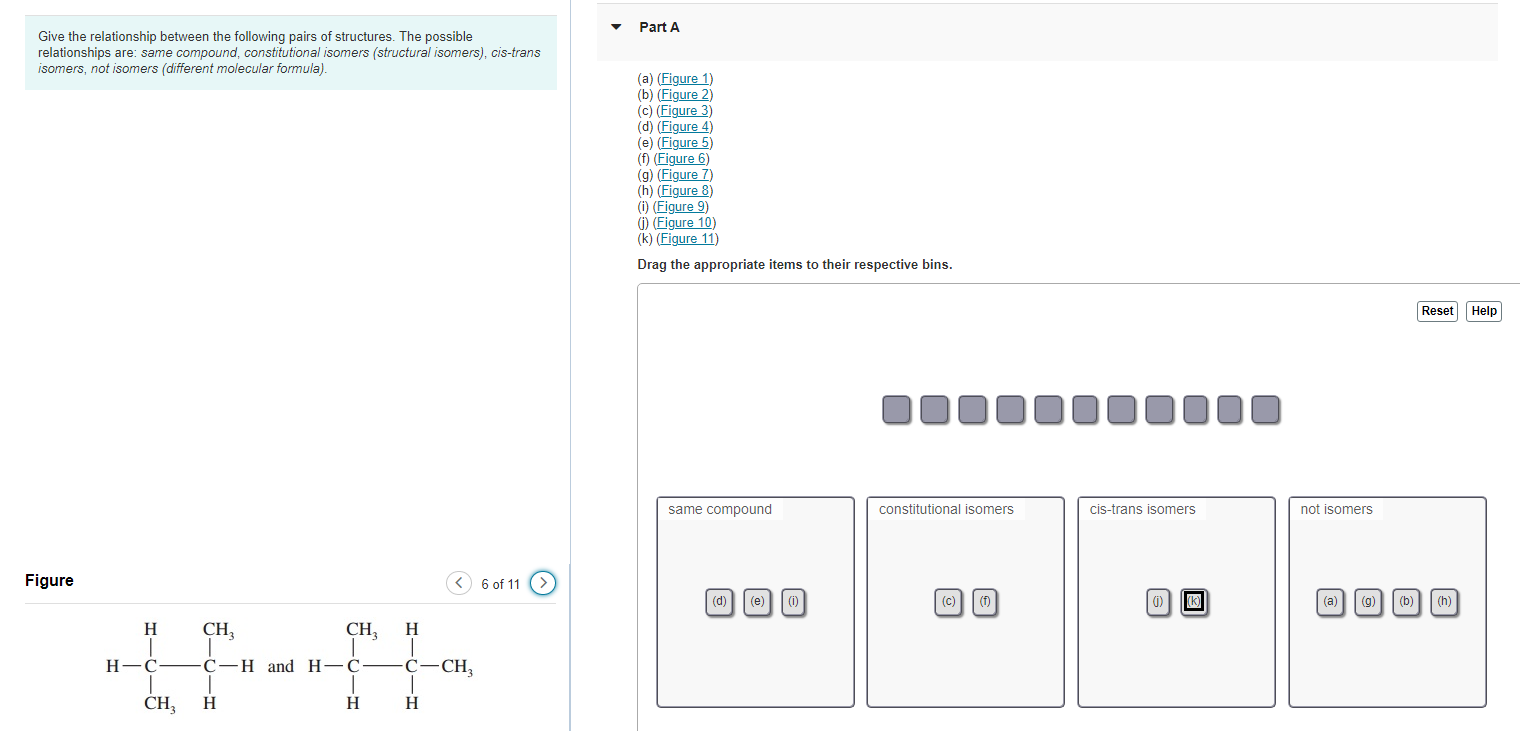Screen dimensions: 1520x731
Task: Select item (d) in same compound bin
Action: point(719,602)
